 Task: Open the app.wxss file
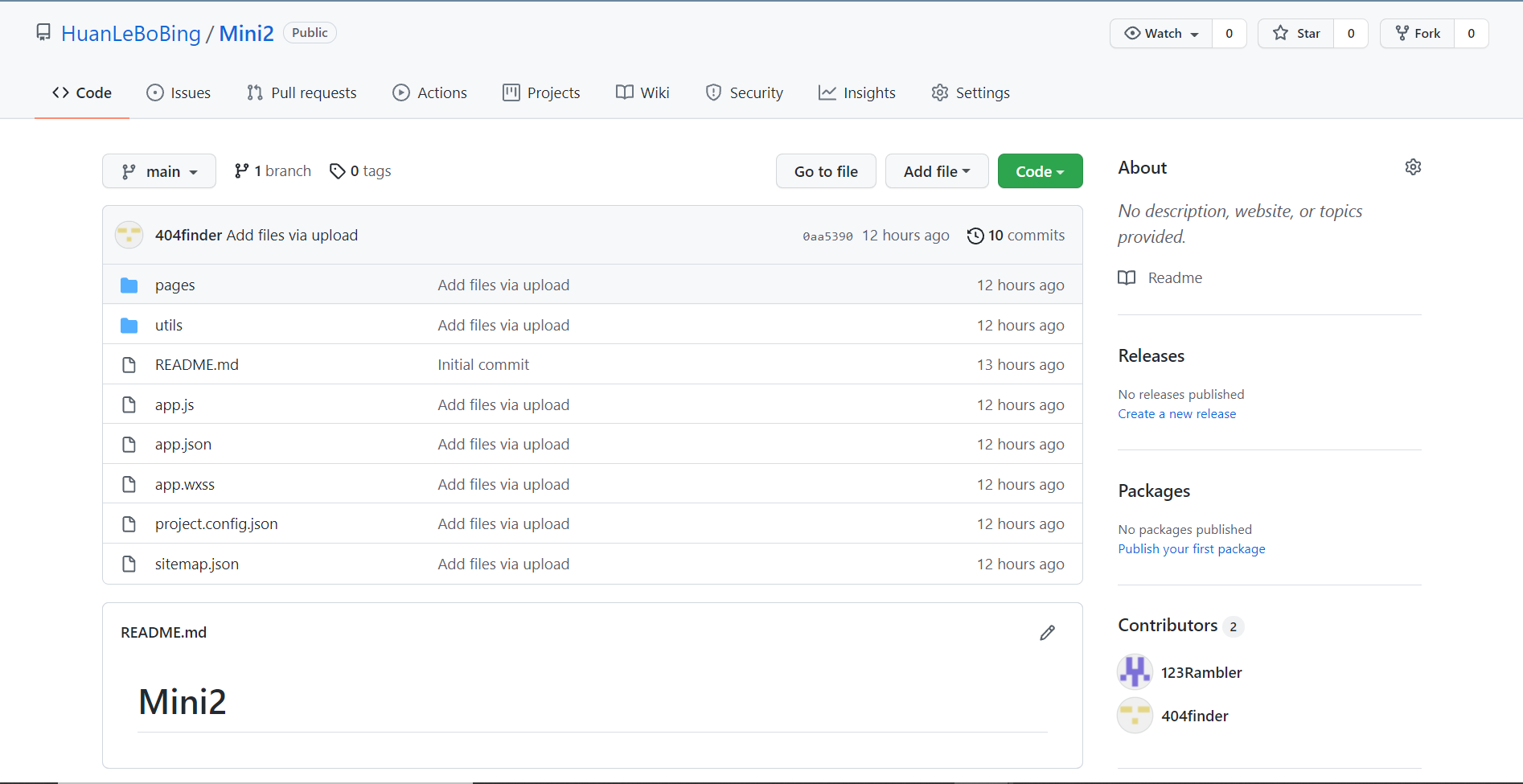pos(185,485)
